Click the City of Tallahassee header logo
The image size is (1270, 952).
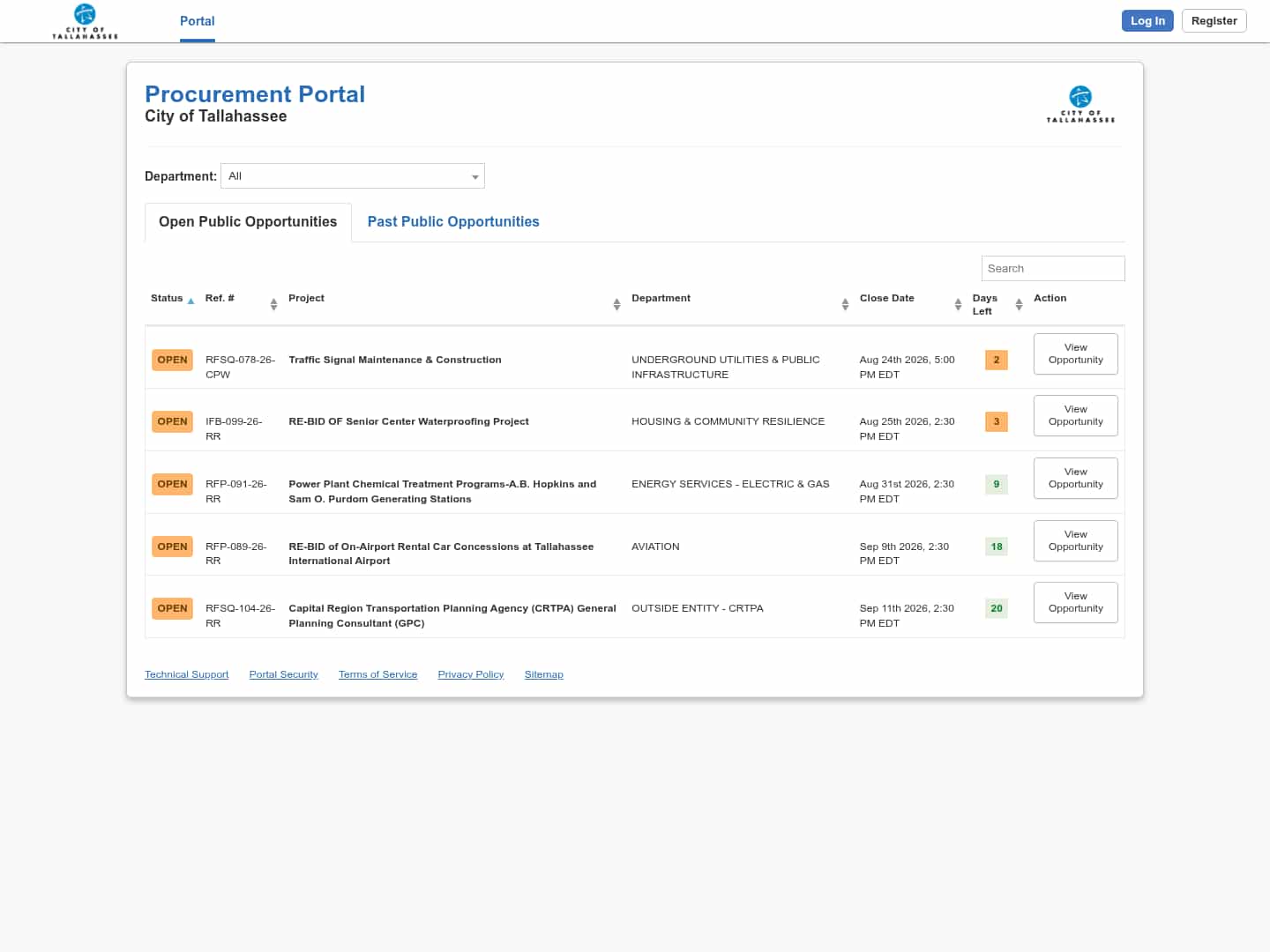click(x=85, y=21)
